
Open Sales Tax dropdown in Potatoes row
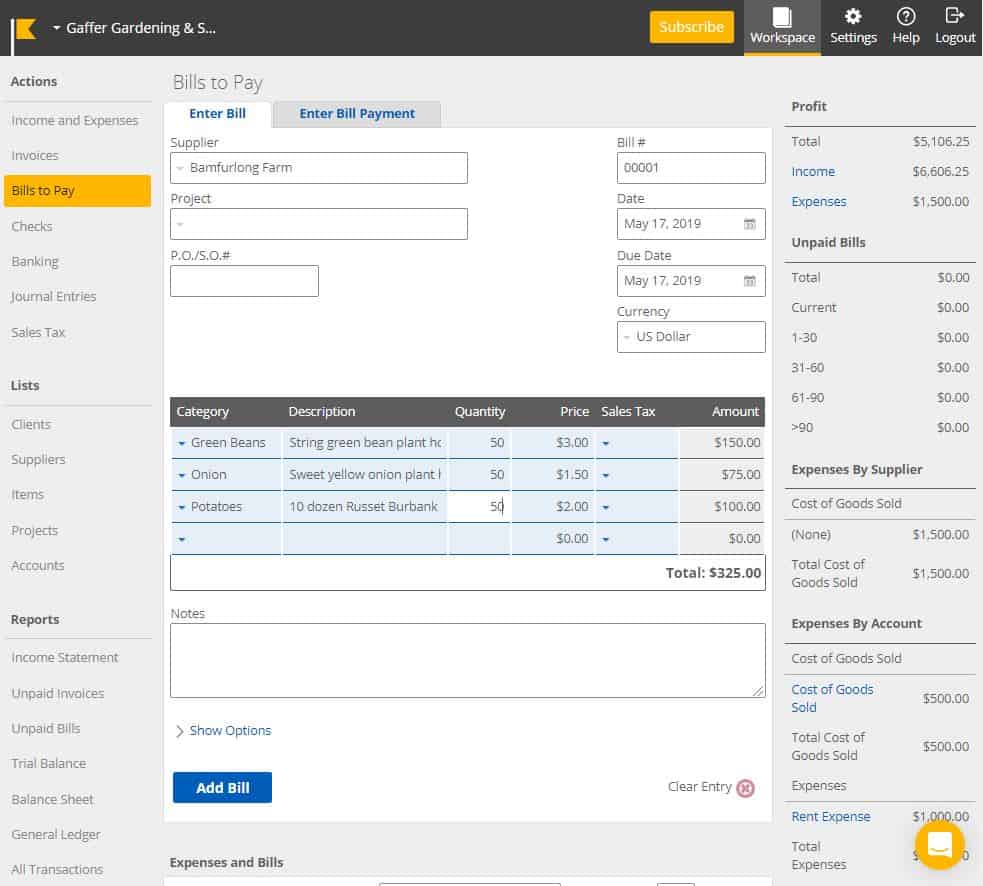tap(606, 507)
